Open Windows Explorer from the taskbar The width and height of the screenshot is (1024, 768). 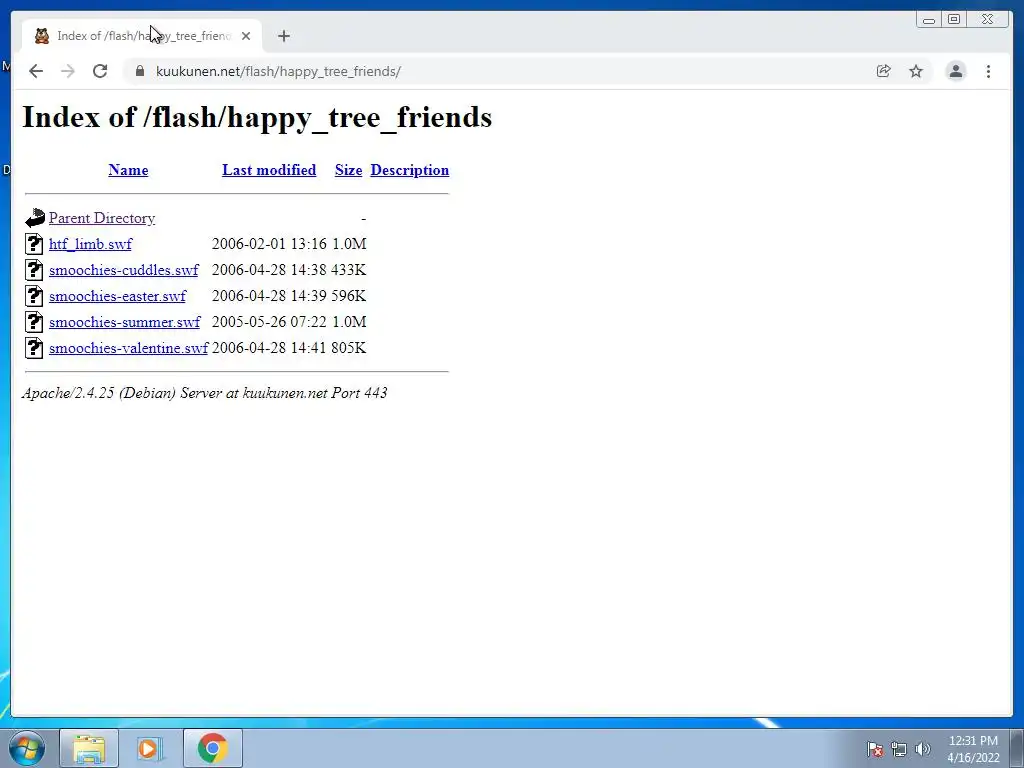point(89,748)
